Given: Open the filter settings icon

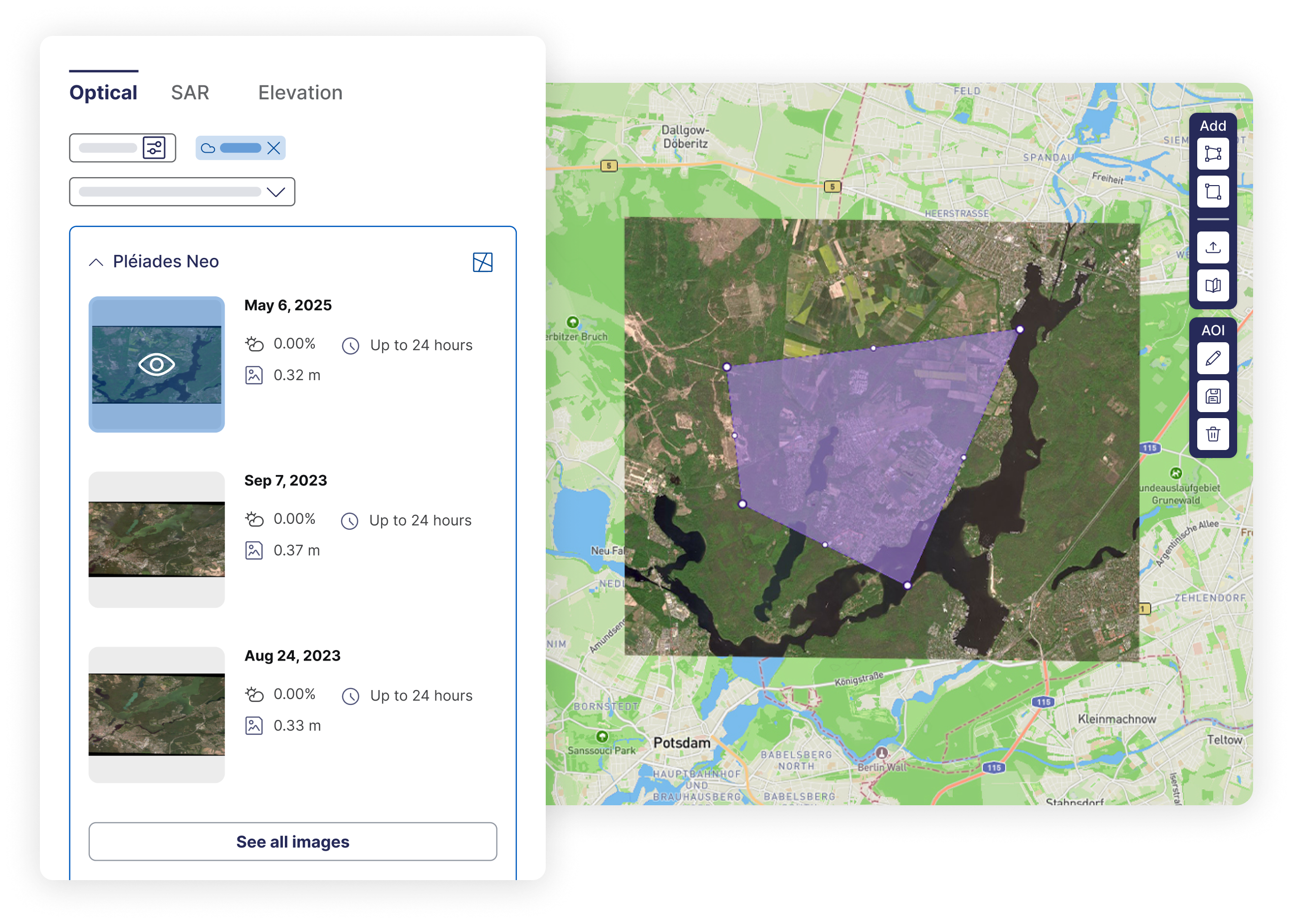Looking at the screenshot, I should pyautogui.click(x=154, y=148).
